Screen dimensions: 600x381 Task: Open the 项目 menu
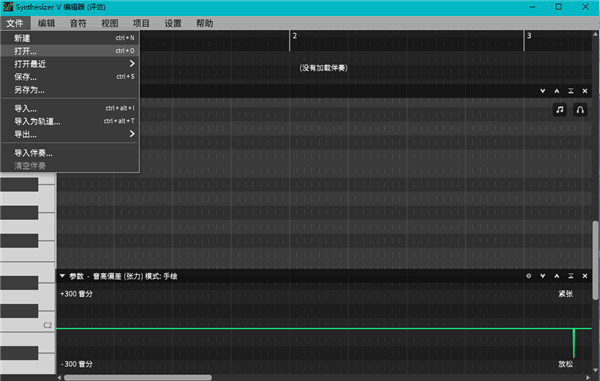[141, 23]
